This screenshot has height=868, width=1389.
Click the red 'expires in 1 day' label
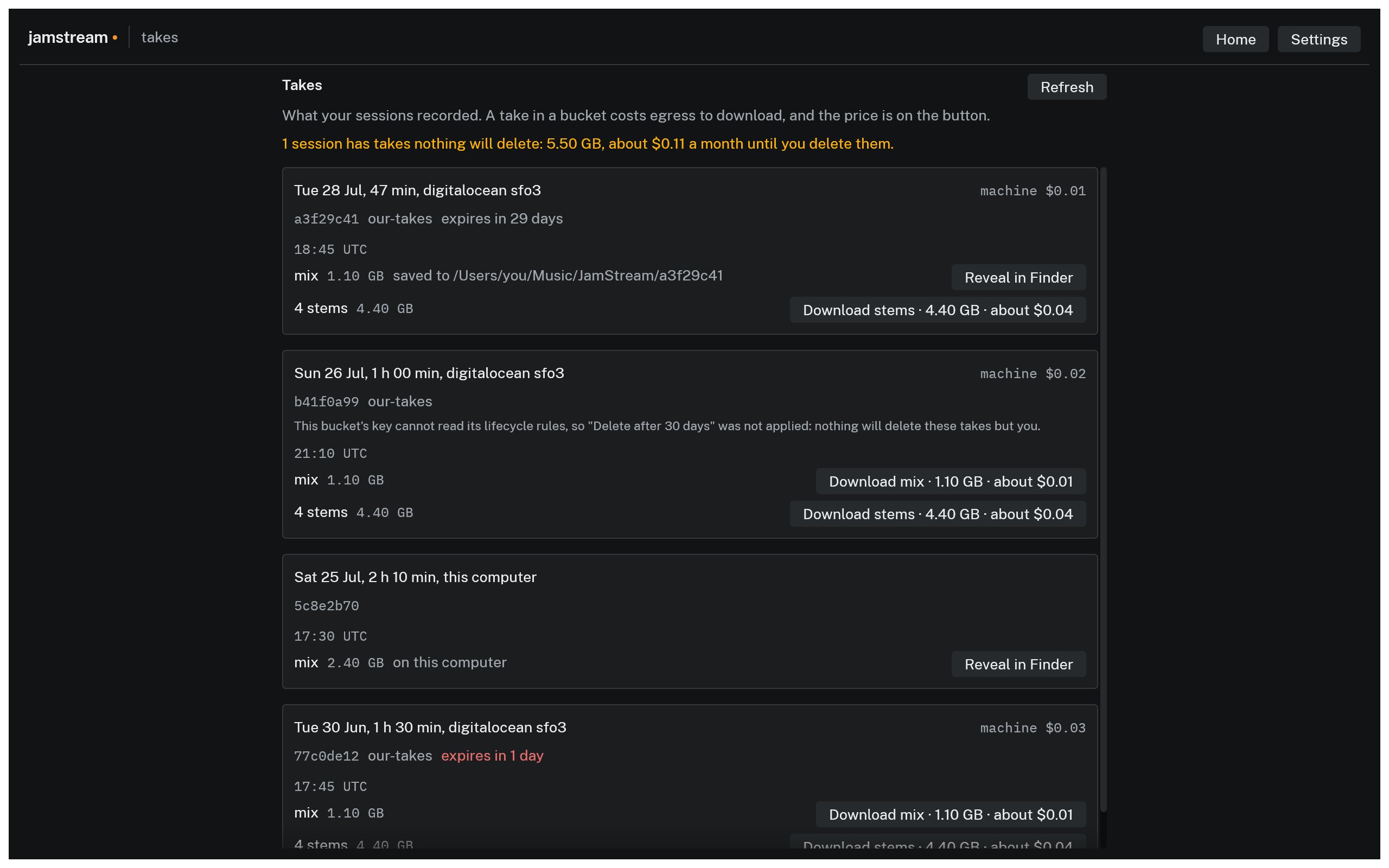(x=492, y=756)
